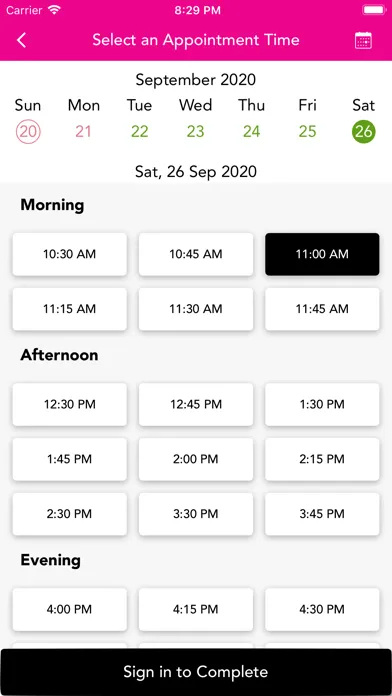Tap the back arrow icon
392x696 pixels.
click(21, 40)
